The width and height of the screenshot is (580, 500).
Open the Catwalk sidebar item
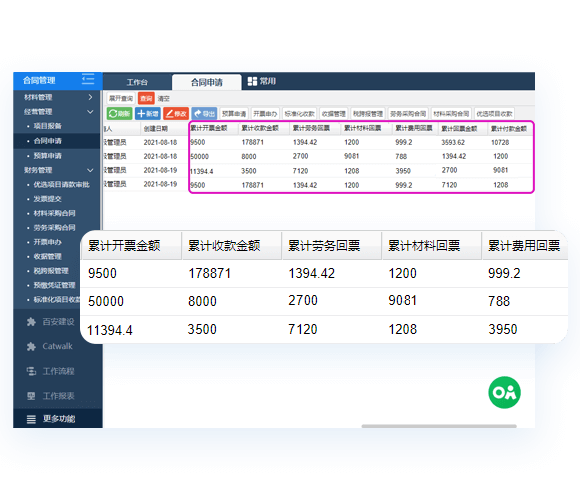50,347
